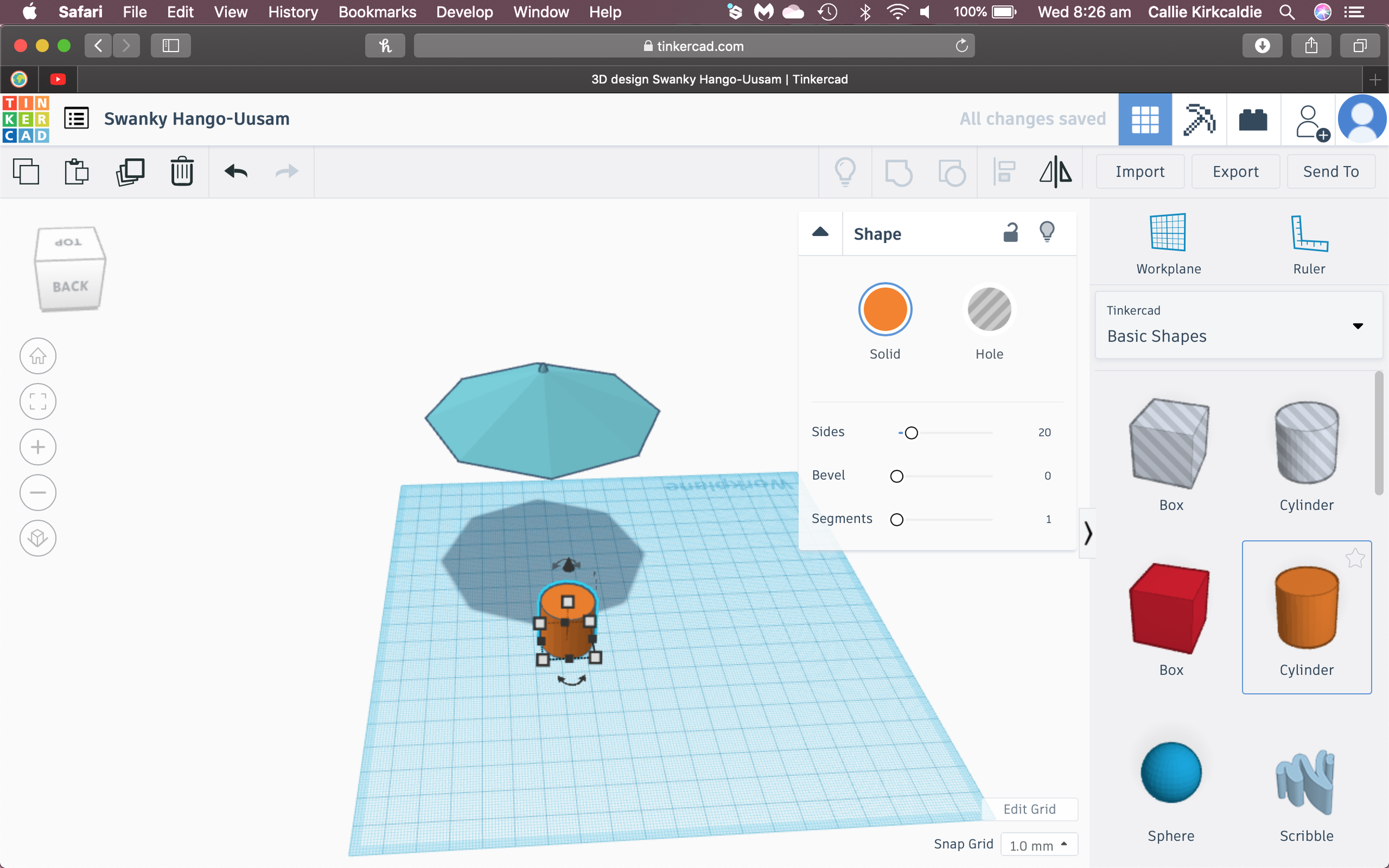Click the Export button

1235,171
